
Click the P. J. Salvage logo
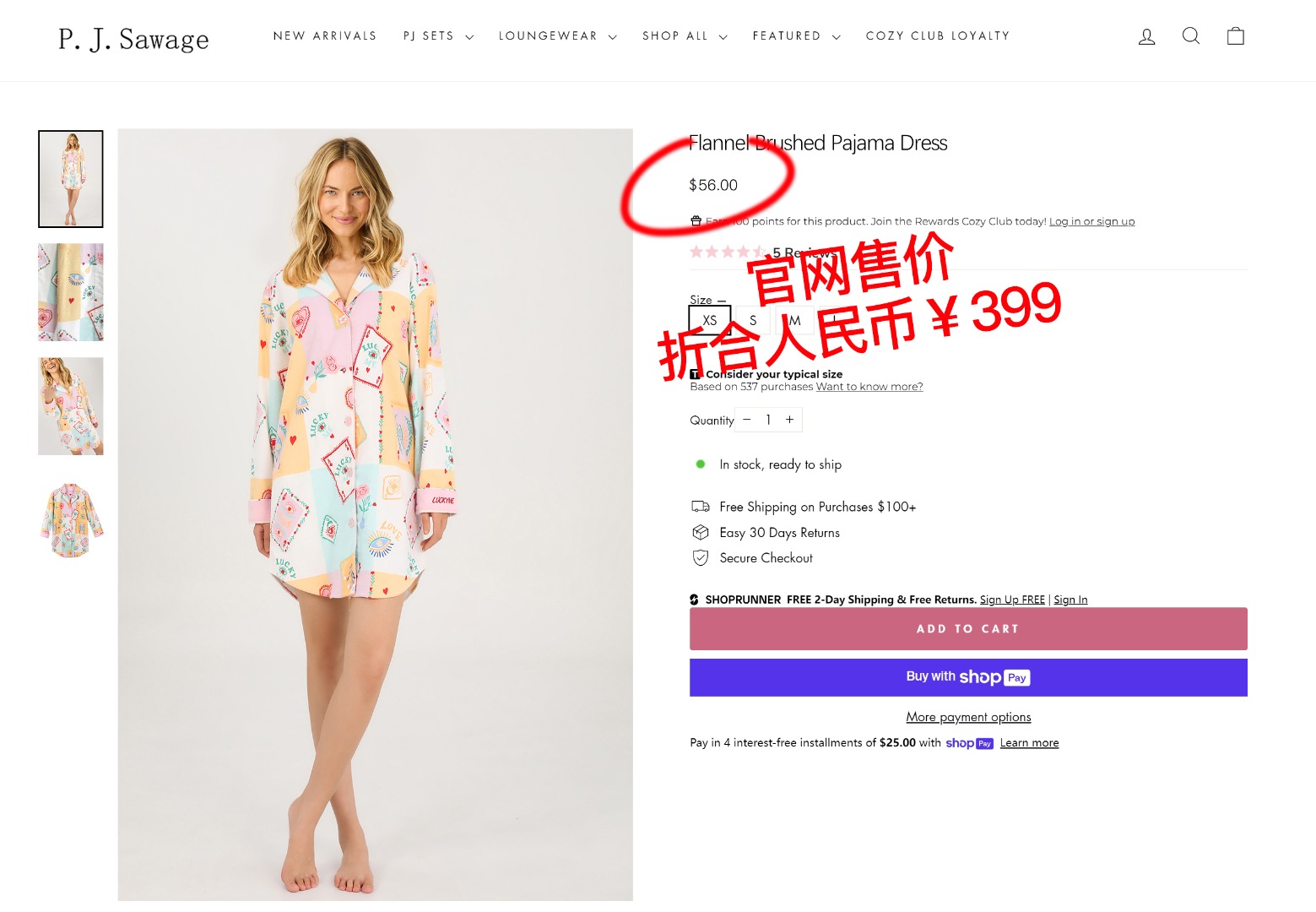pyautogui.click(x=133, y=39)
